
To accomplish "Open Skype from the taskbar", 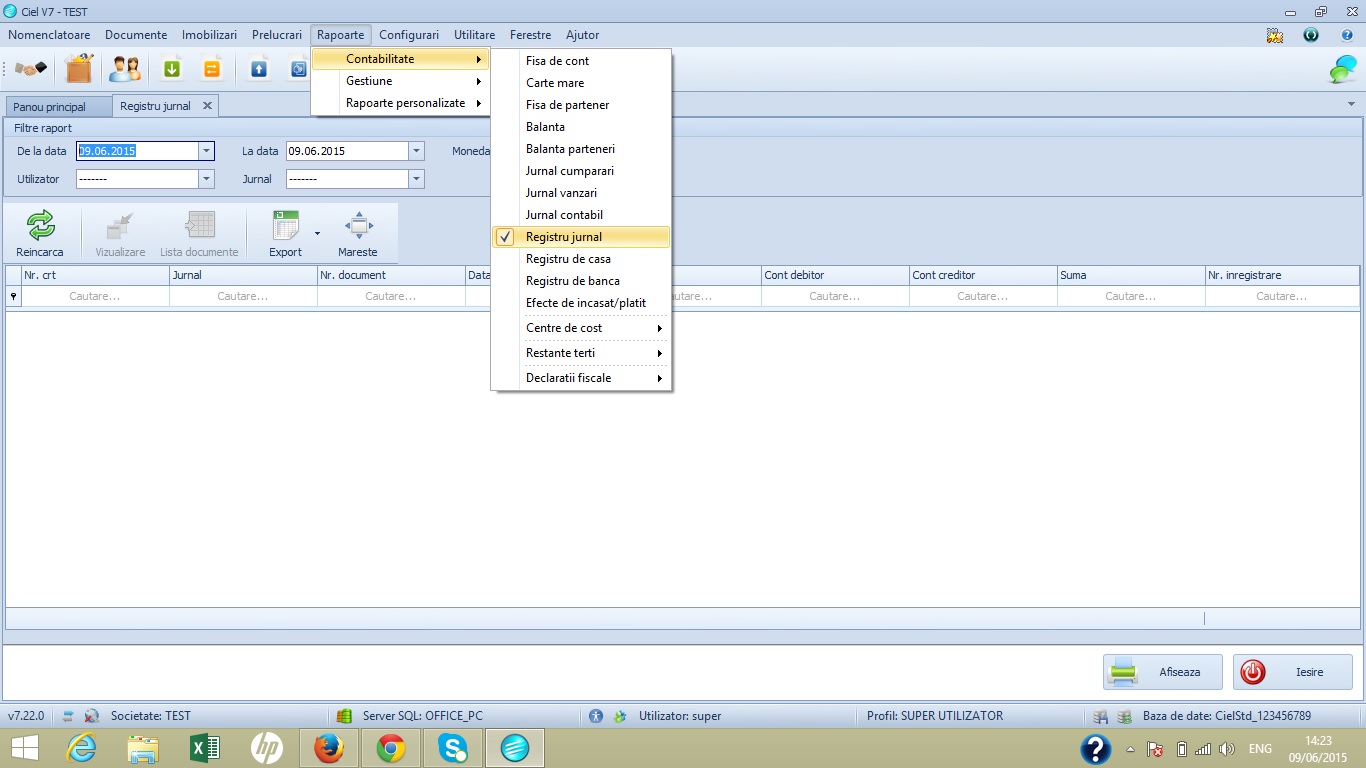I will [x=453, y=748].
